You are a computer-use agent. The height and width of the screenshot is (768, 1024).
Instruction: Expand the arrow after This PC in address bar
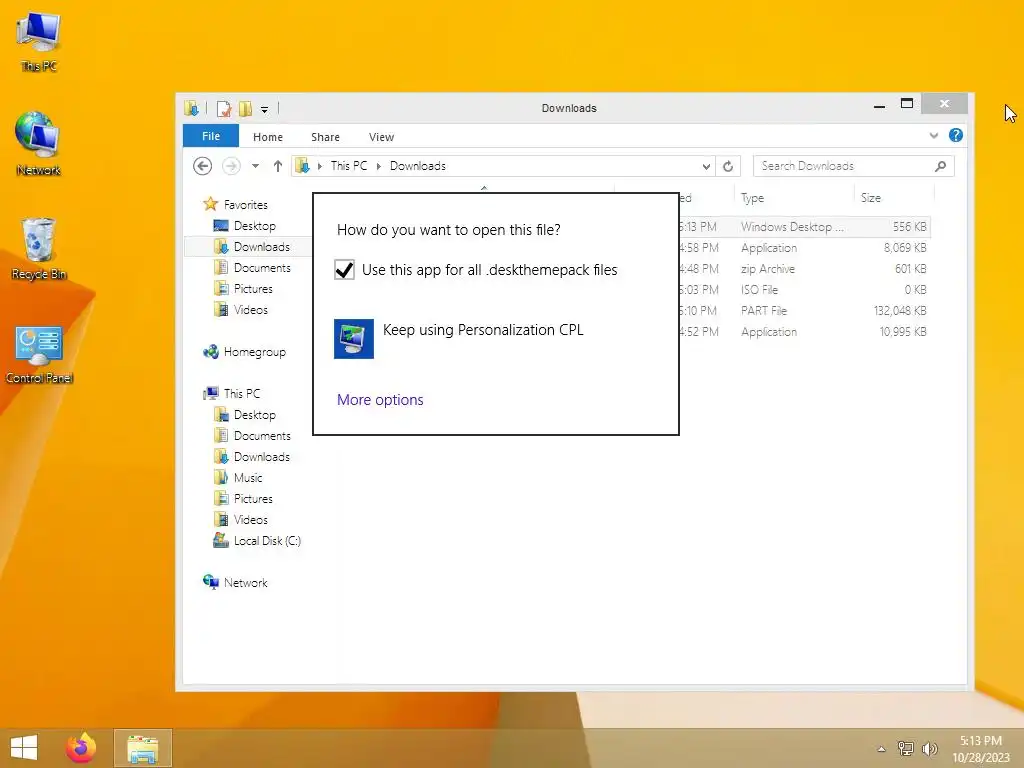coord(379,166)
